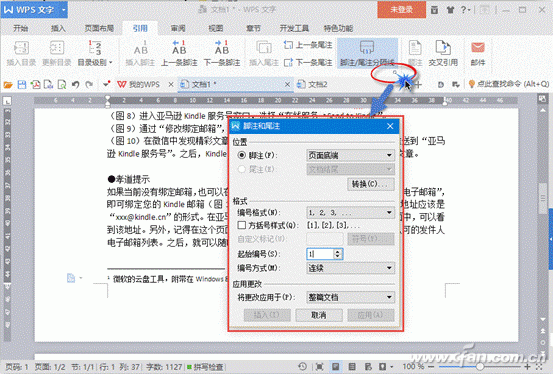Click the save icon in quick toolbar

[x=22, y=85]
